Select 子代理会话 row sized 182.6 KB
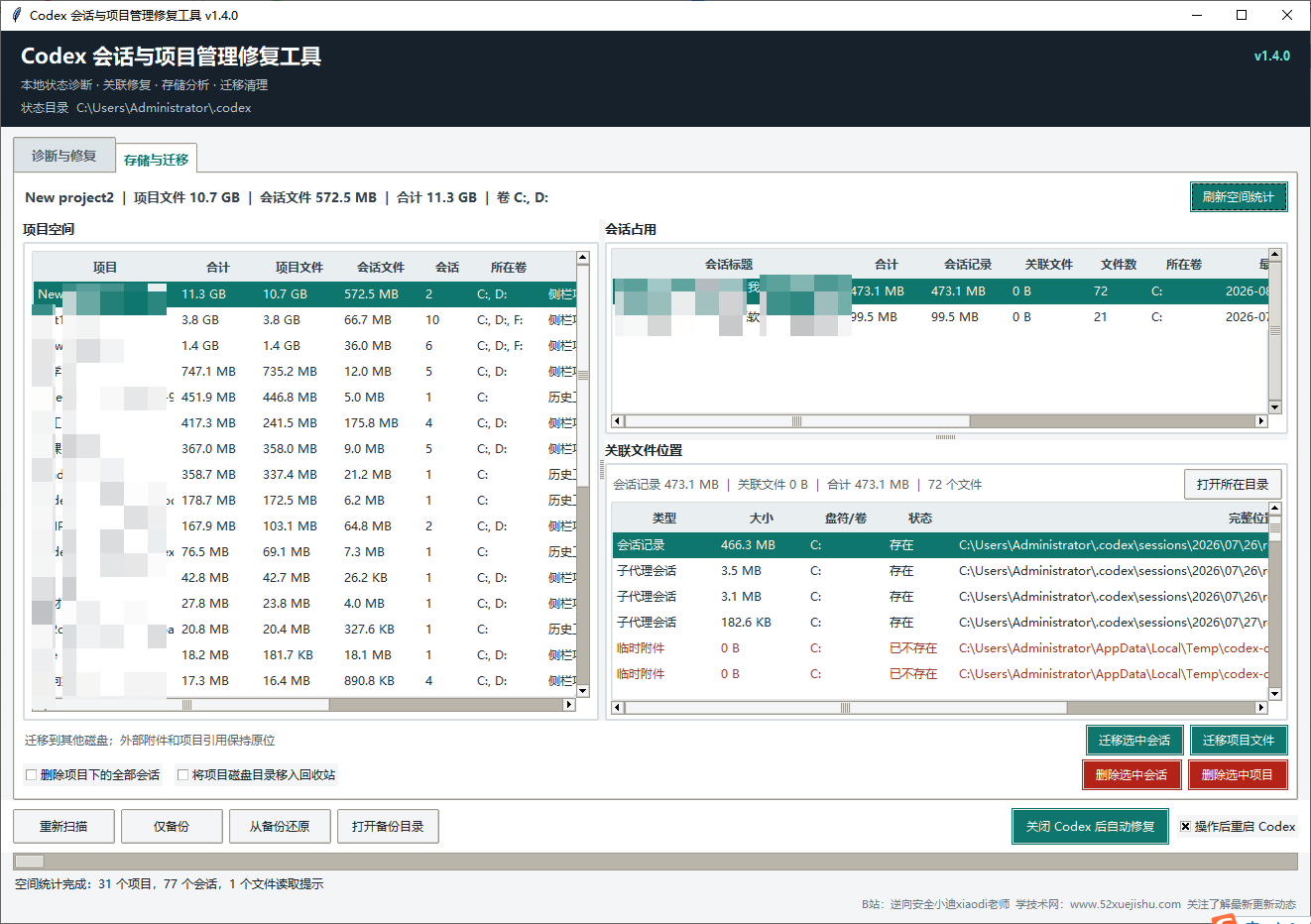1311x924 pixels. [940, 623]
